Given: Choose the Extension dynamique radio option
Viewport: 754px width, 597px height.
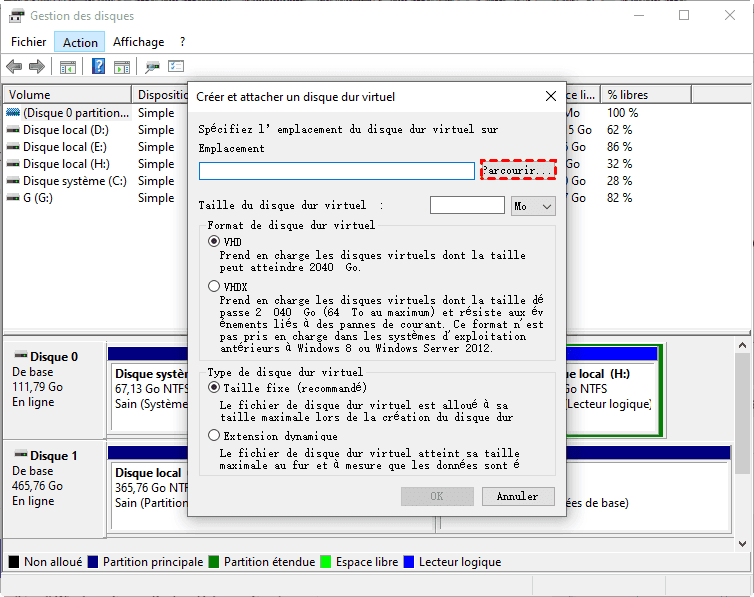Looking at the screenshot, I should pos(214,436).
